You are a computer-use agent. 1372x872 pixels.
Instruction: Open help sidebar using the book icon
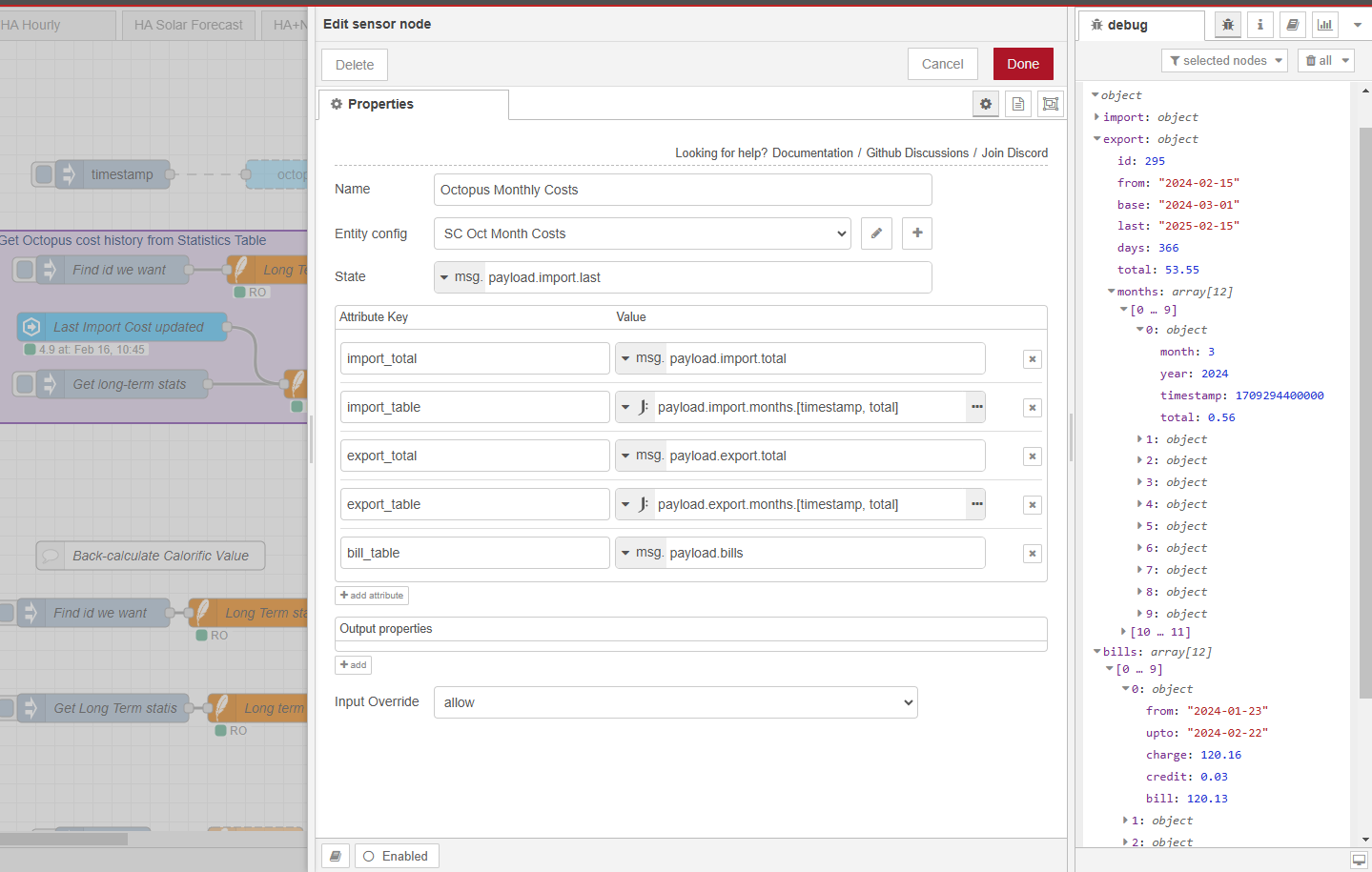click(x=1292, y=24)
